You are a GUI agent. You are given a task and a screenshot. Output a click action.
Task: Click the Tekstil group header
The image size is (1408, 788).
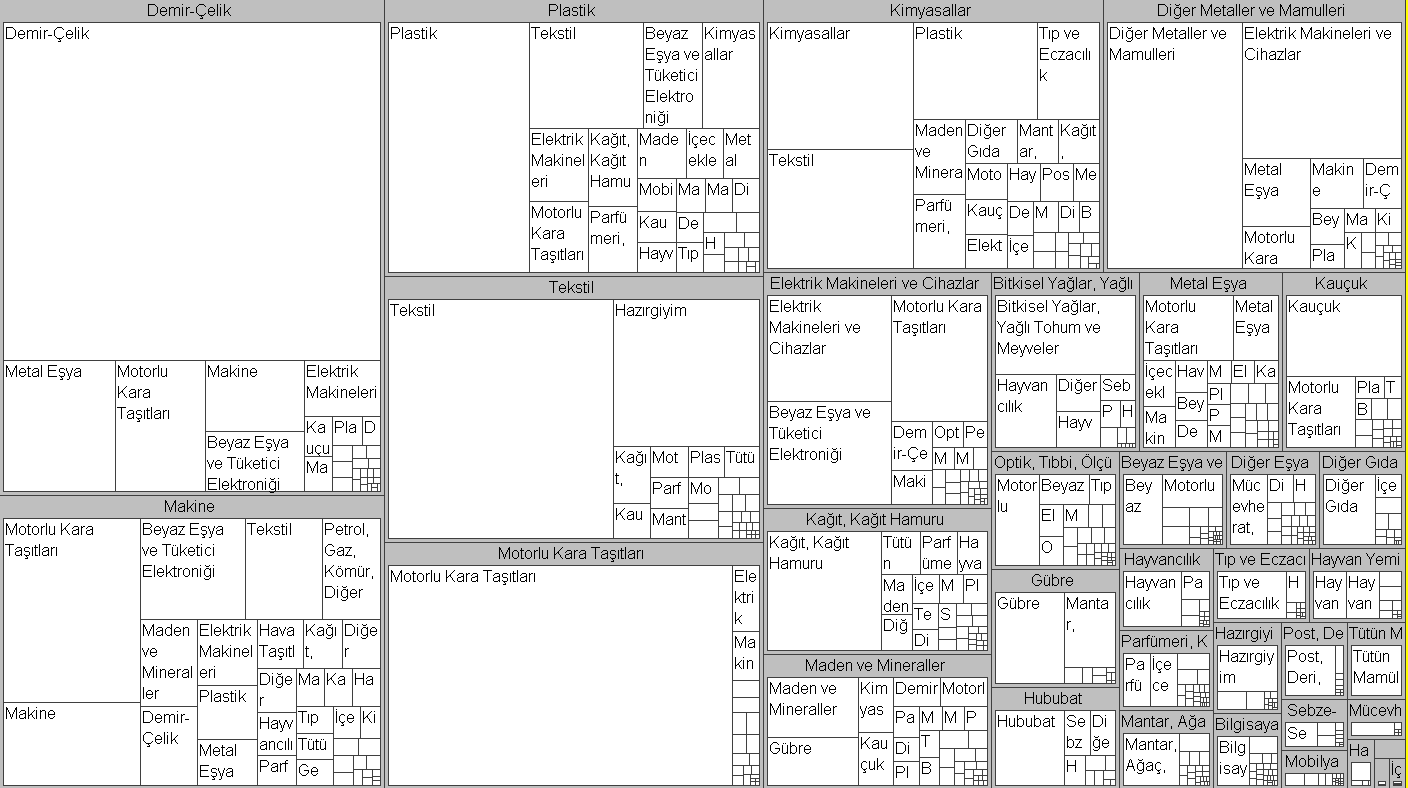coord(572,288)
